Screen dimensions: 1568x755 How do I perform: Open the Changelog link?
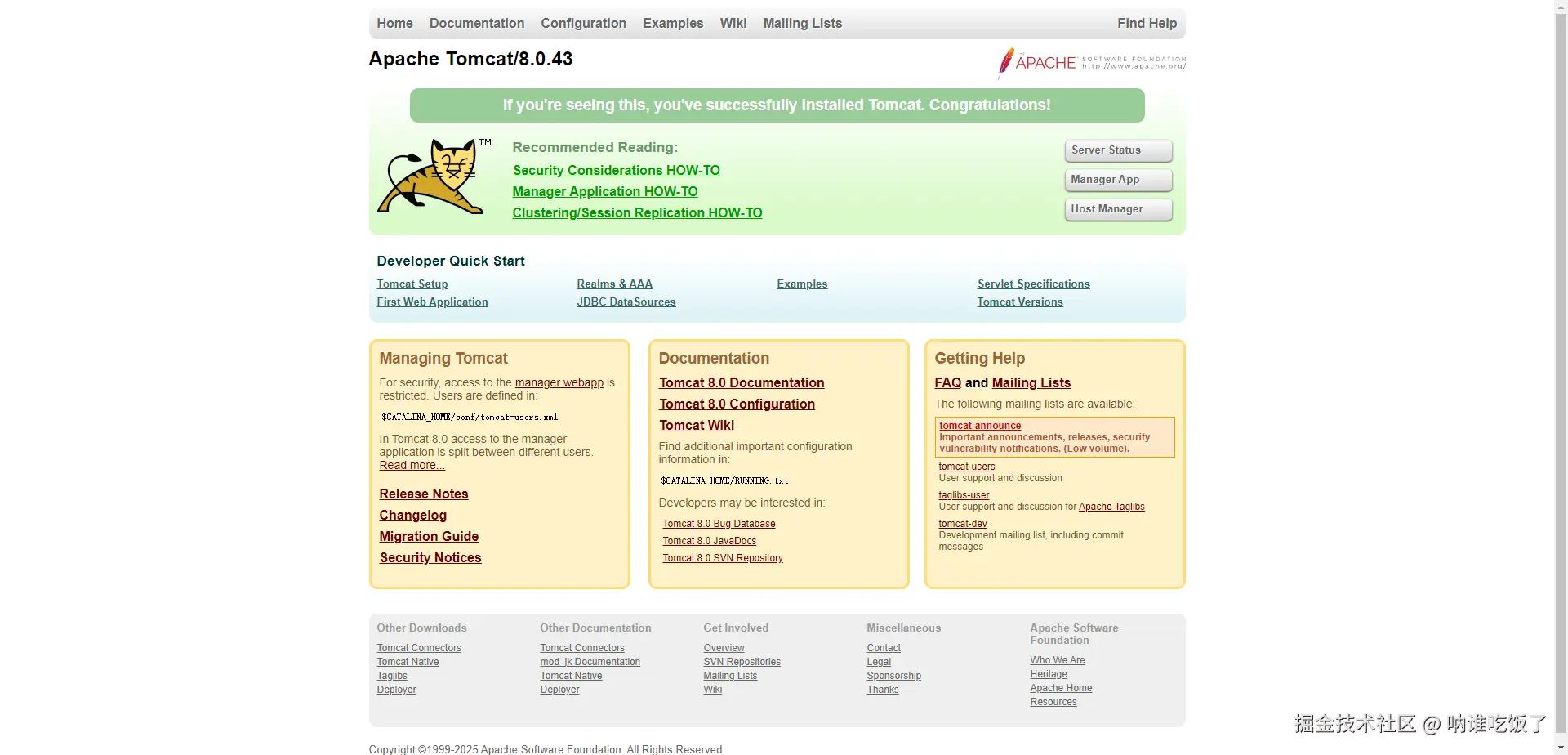[x=413, y=516]
